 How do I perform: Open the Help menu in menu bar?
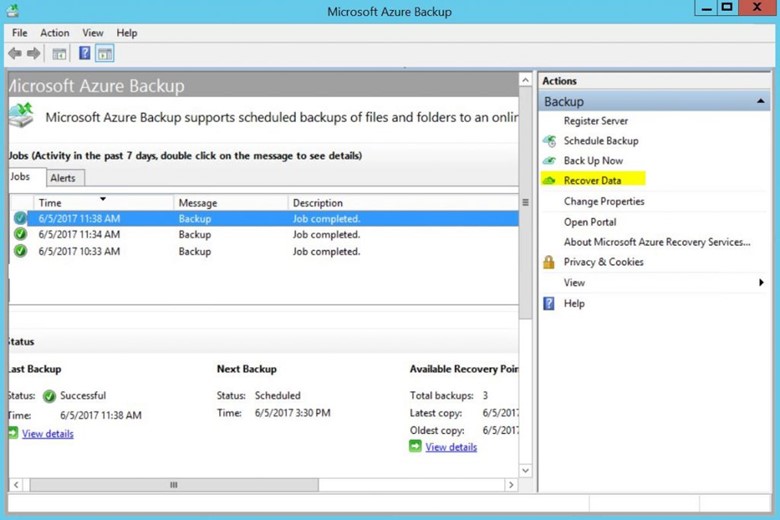click(x=127, y=33)
